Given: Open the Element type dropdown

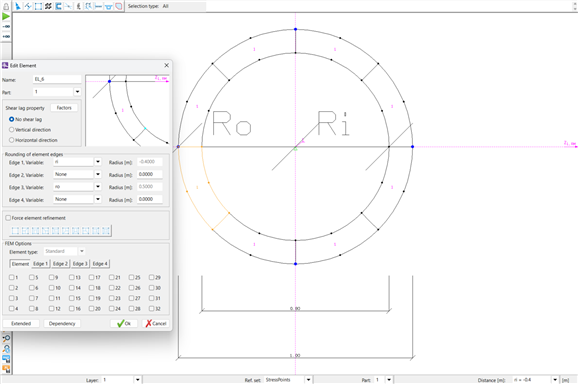Looking at the screenshot, I should [82, 251].
